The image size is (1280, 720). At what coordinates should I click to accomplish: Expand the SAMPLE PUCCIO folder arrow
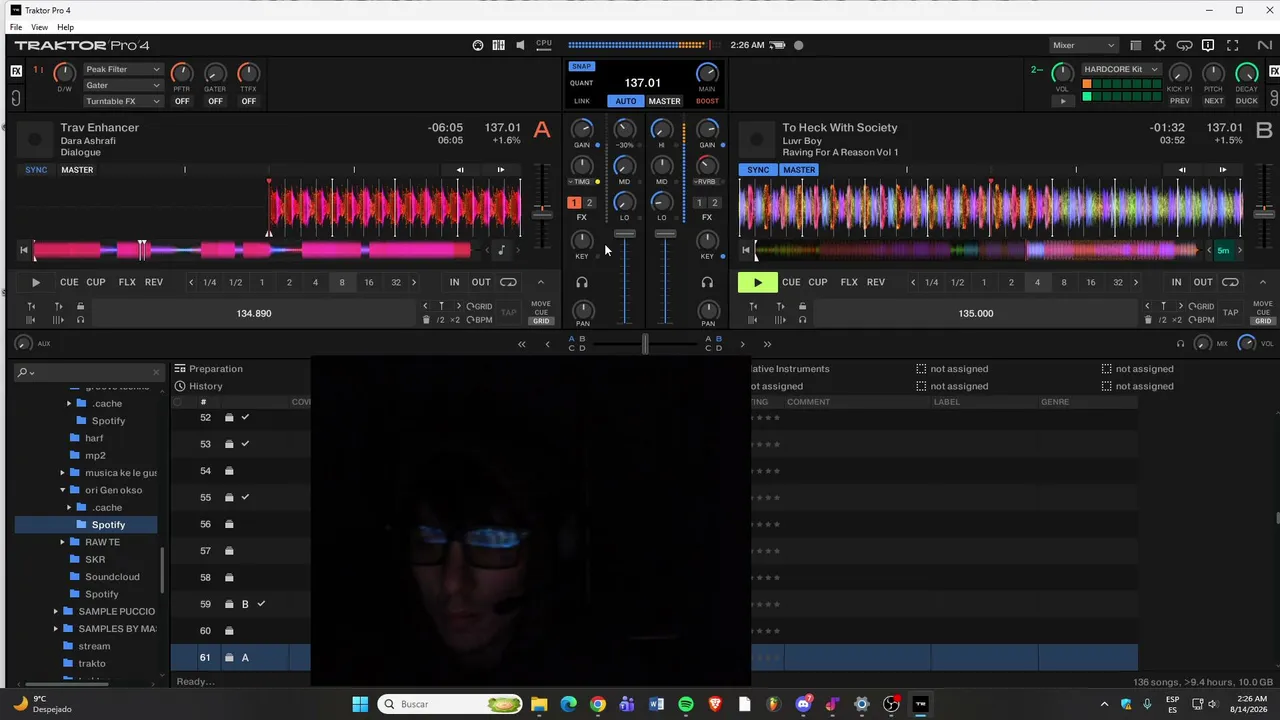pyautogui.click(x=55, y=611)
